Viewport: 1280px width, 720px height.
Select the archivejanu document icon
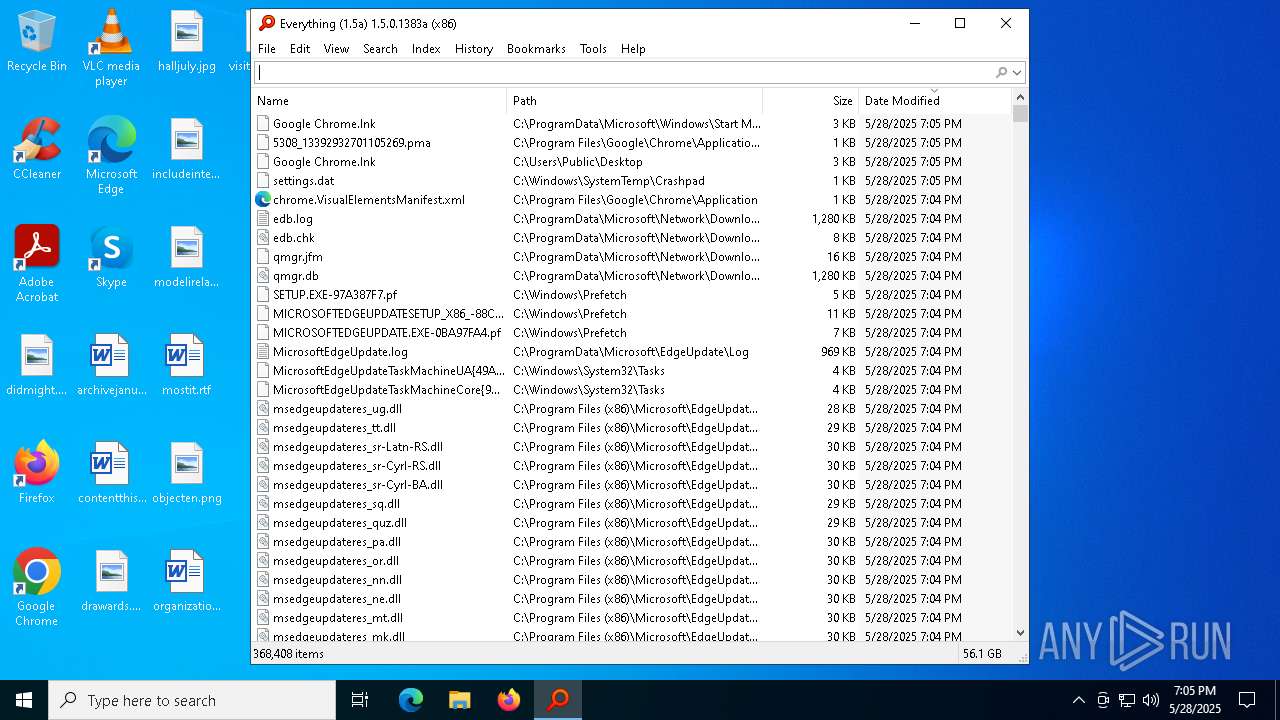point(111,365)
